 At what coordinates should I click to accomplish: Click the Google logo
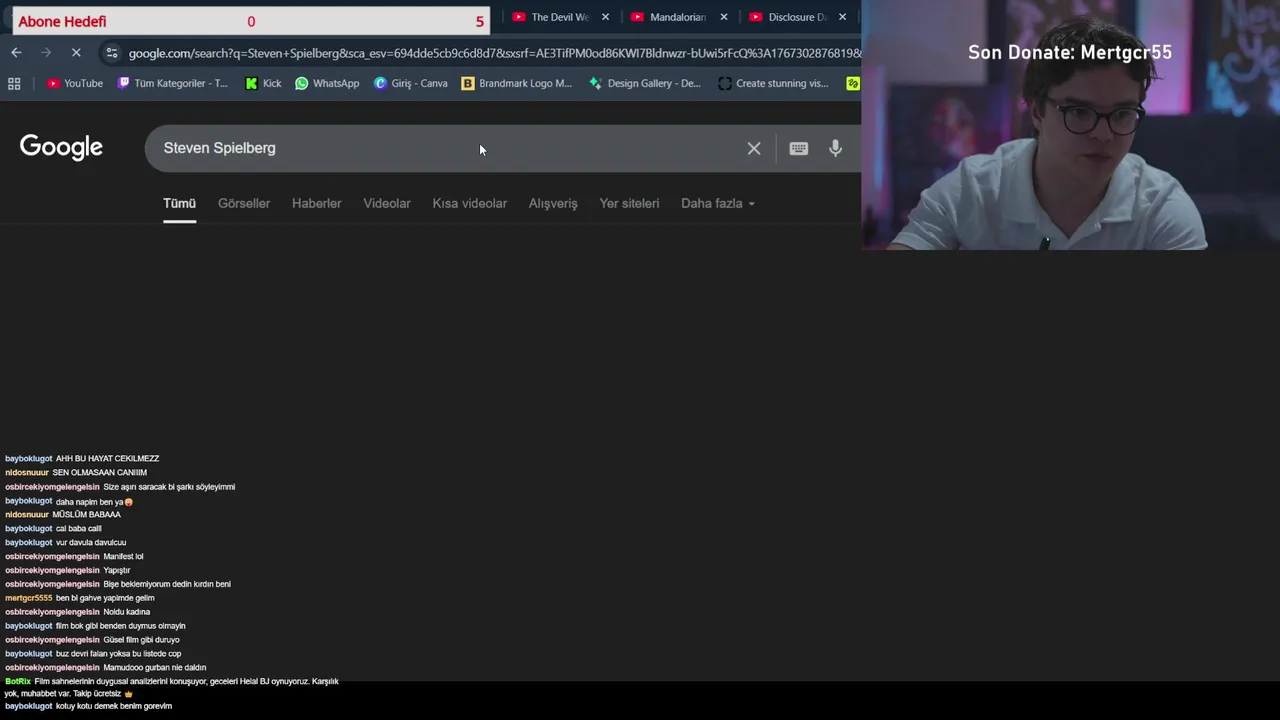[x=61, y=148]
